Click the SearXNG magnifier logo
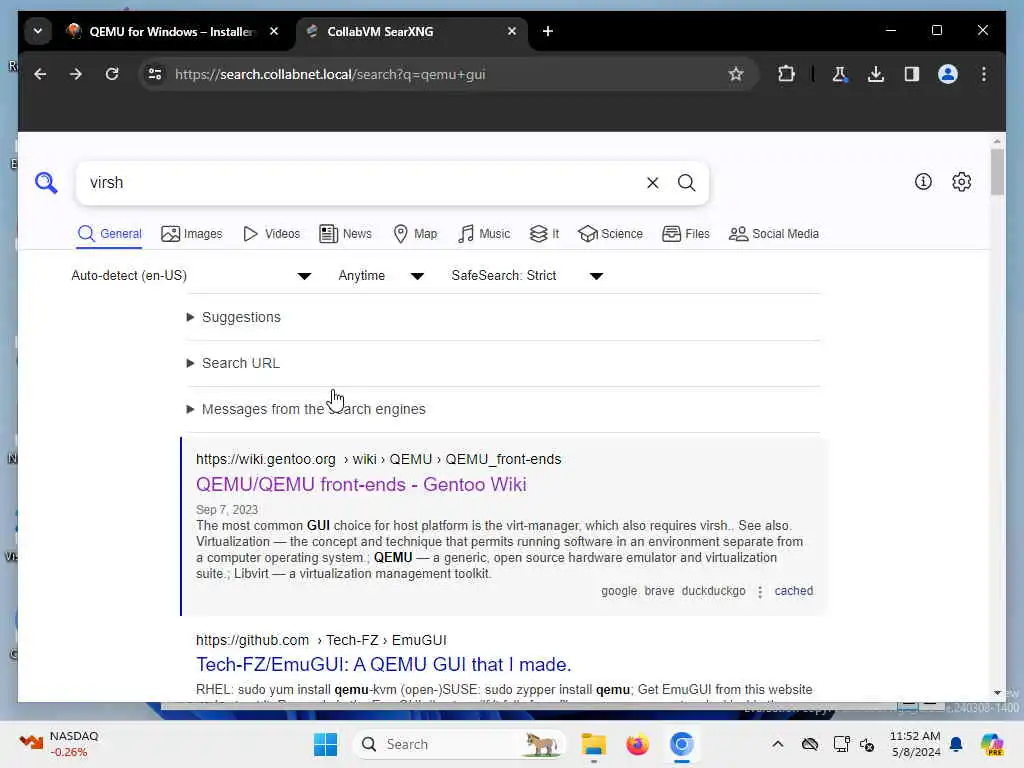 click(46, 183)
